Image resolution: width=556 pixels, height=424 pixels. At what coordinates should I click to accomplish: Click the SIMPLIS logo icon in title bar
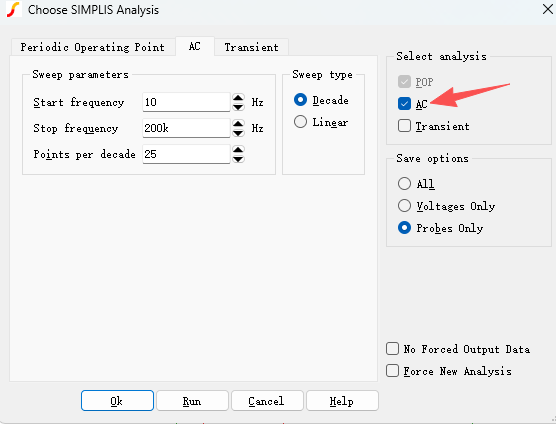13,10
